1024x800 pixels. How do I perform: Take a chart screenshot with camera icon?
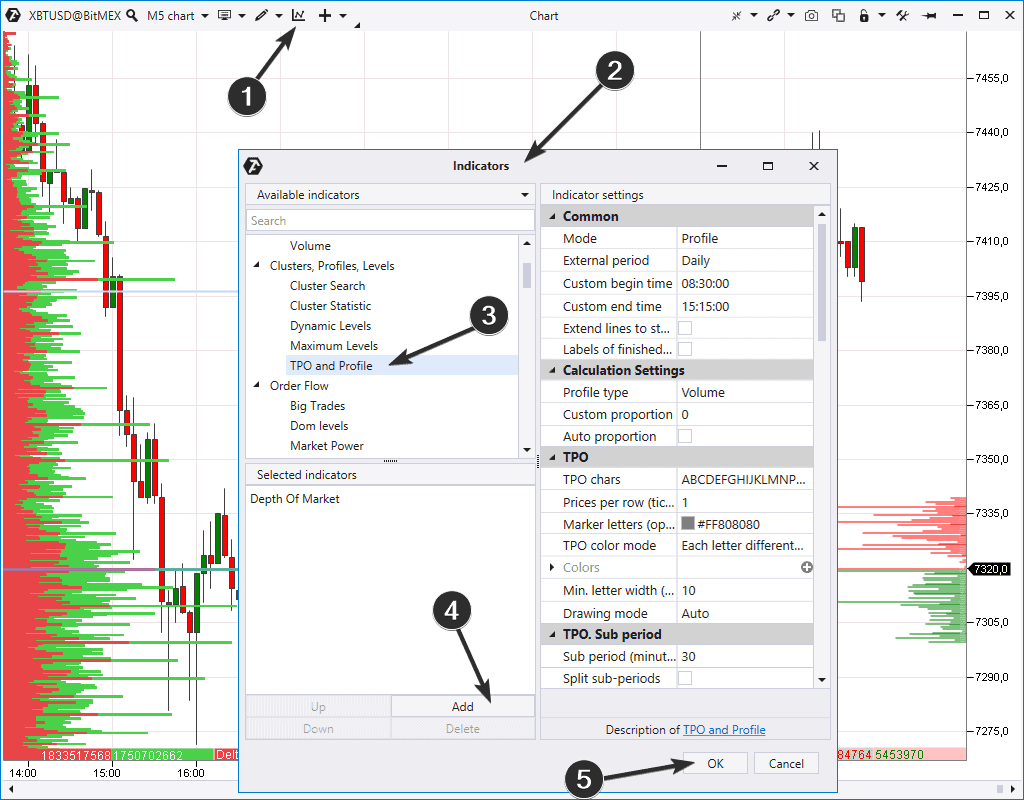(812, 16)
